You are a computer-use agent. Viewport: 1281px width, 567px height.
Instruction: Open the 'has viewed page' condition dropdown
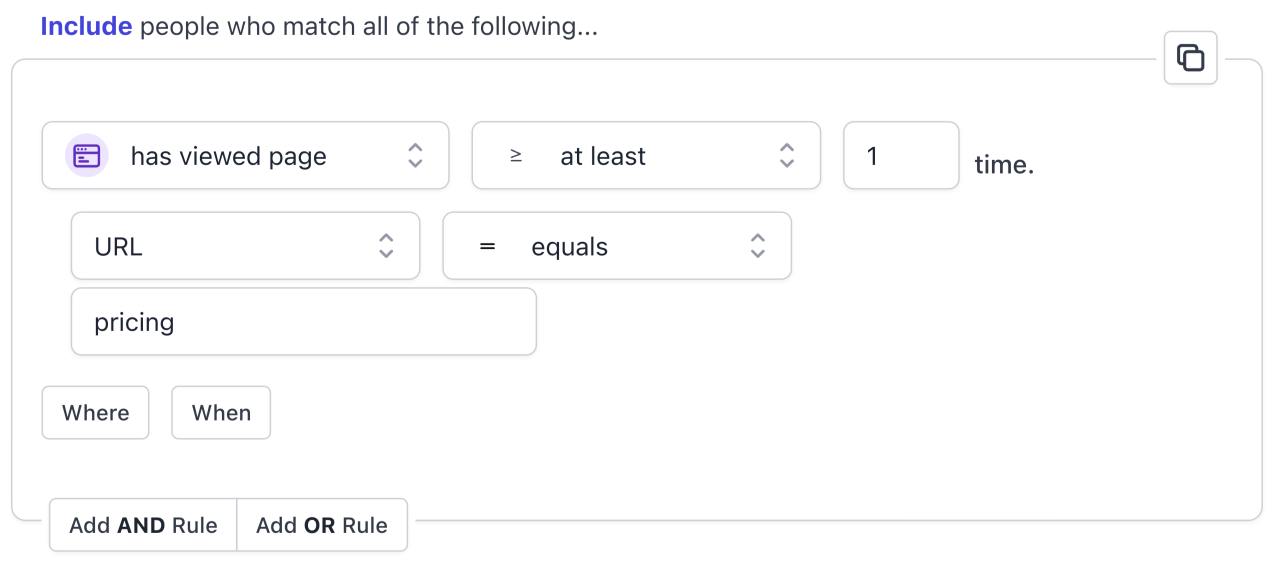(245, 156)
